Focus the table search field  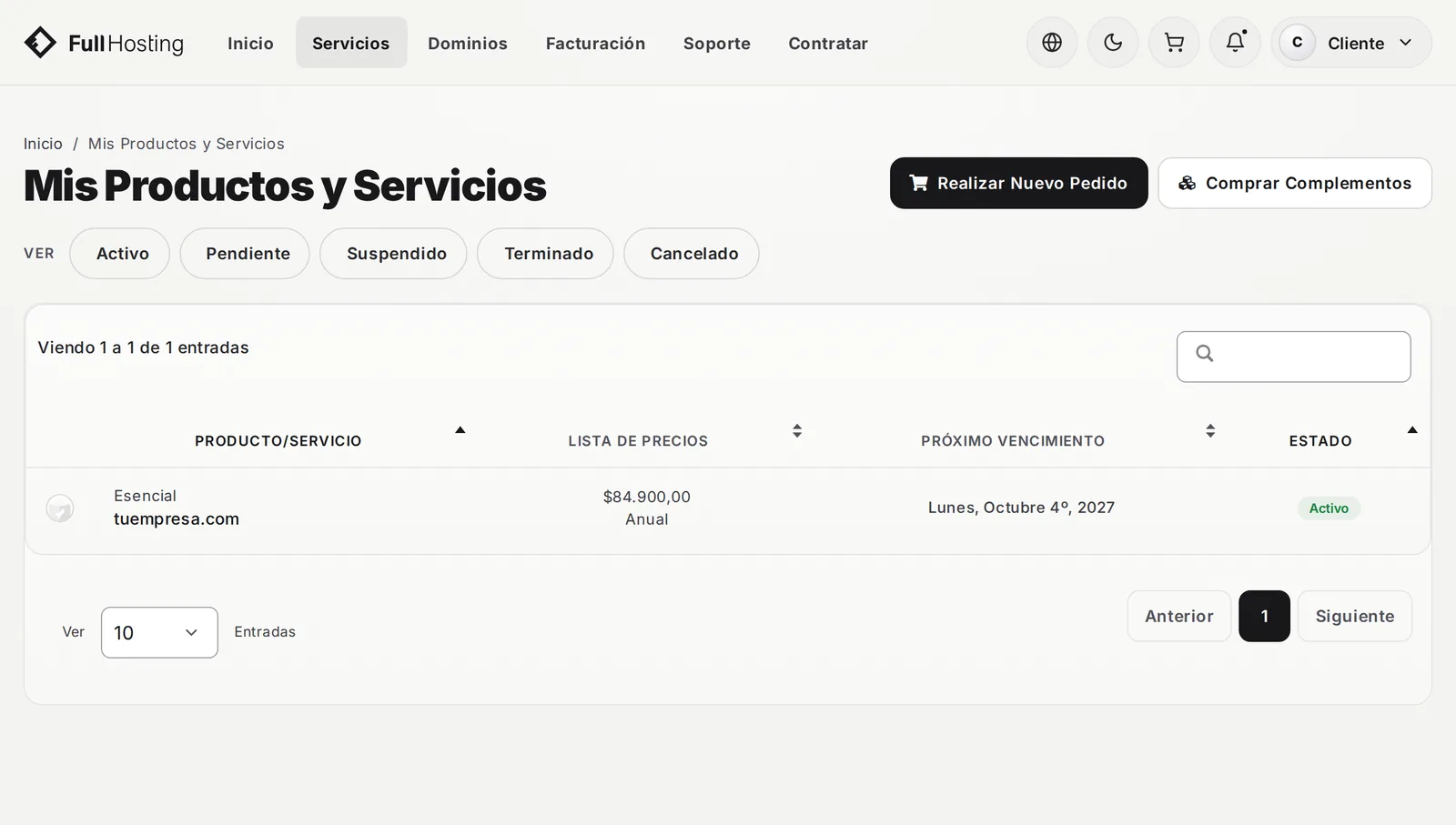(x=1294, y=357)
